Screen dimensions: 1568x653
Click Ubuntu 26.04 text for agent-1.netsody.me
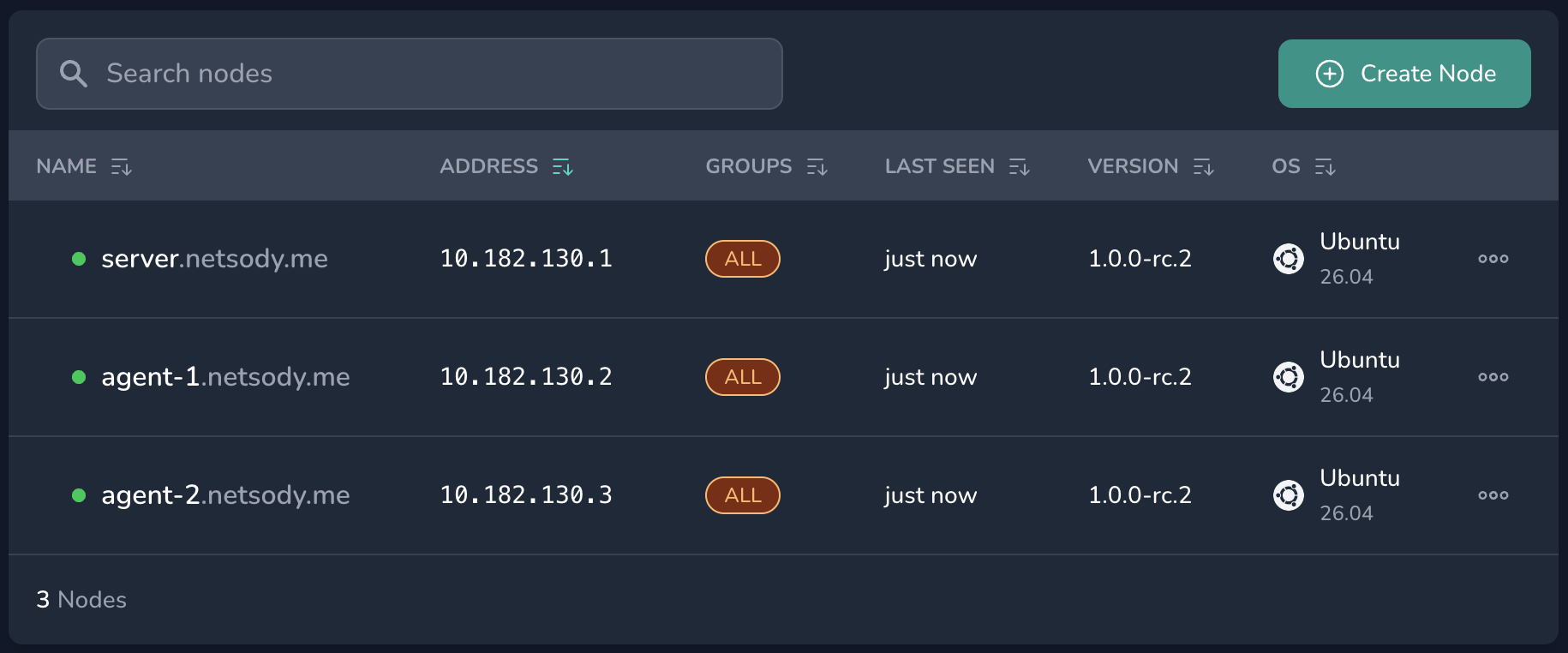tap(1360, 377)
